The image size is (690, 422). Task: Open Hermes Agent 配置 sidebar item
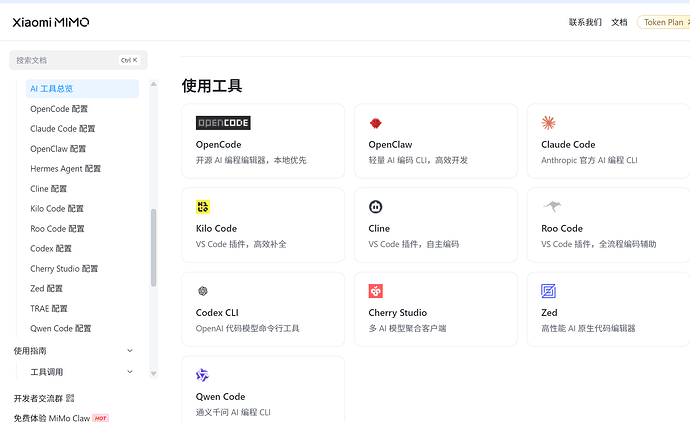(66, 169)
